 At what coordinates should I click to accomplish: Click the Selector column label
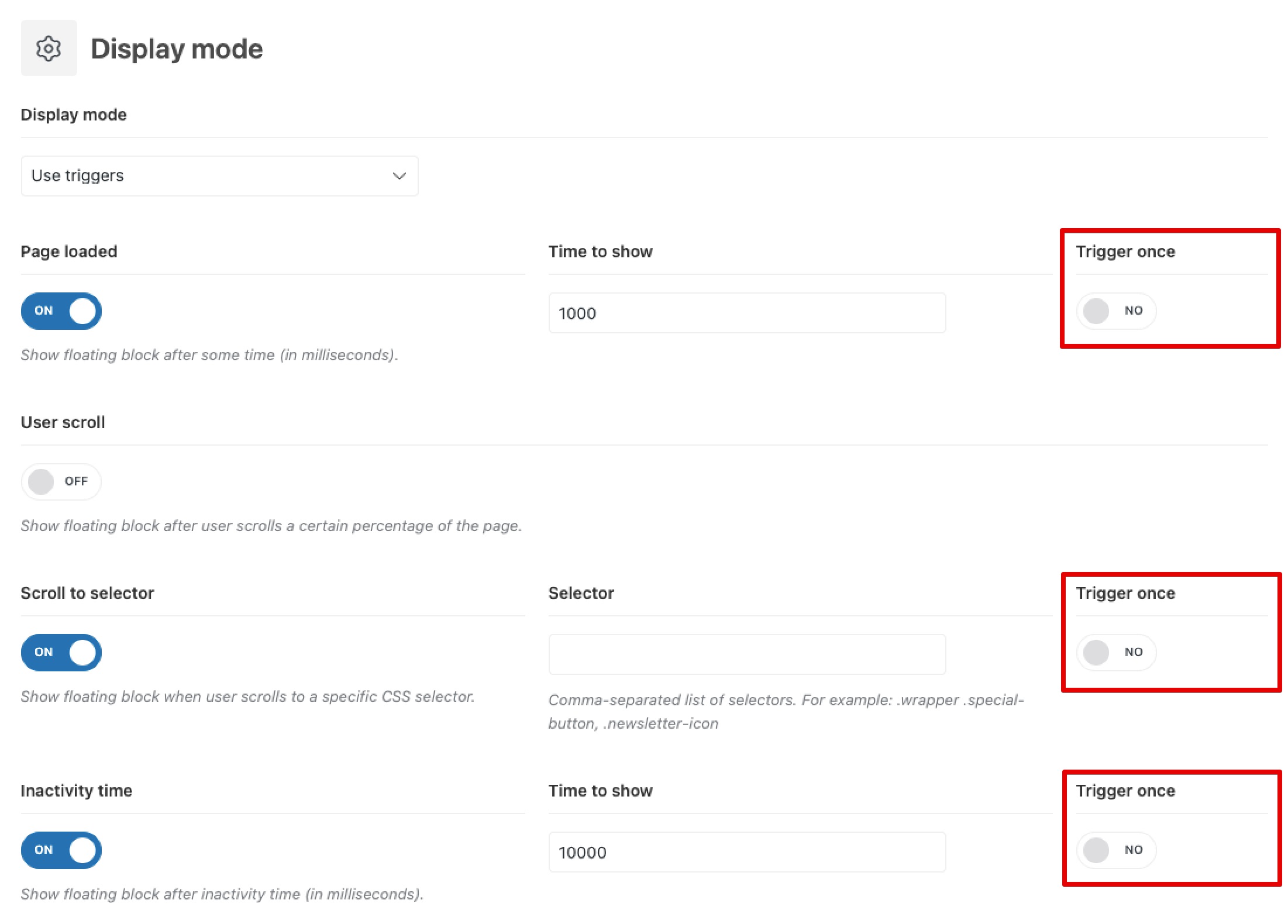(x=581, y=593)
